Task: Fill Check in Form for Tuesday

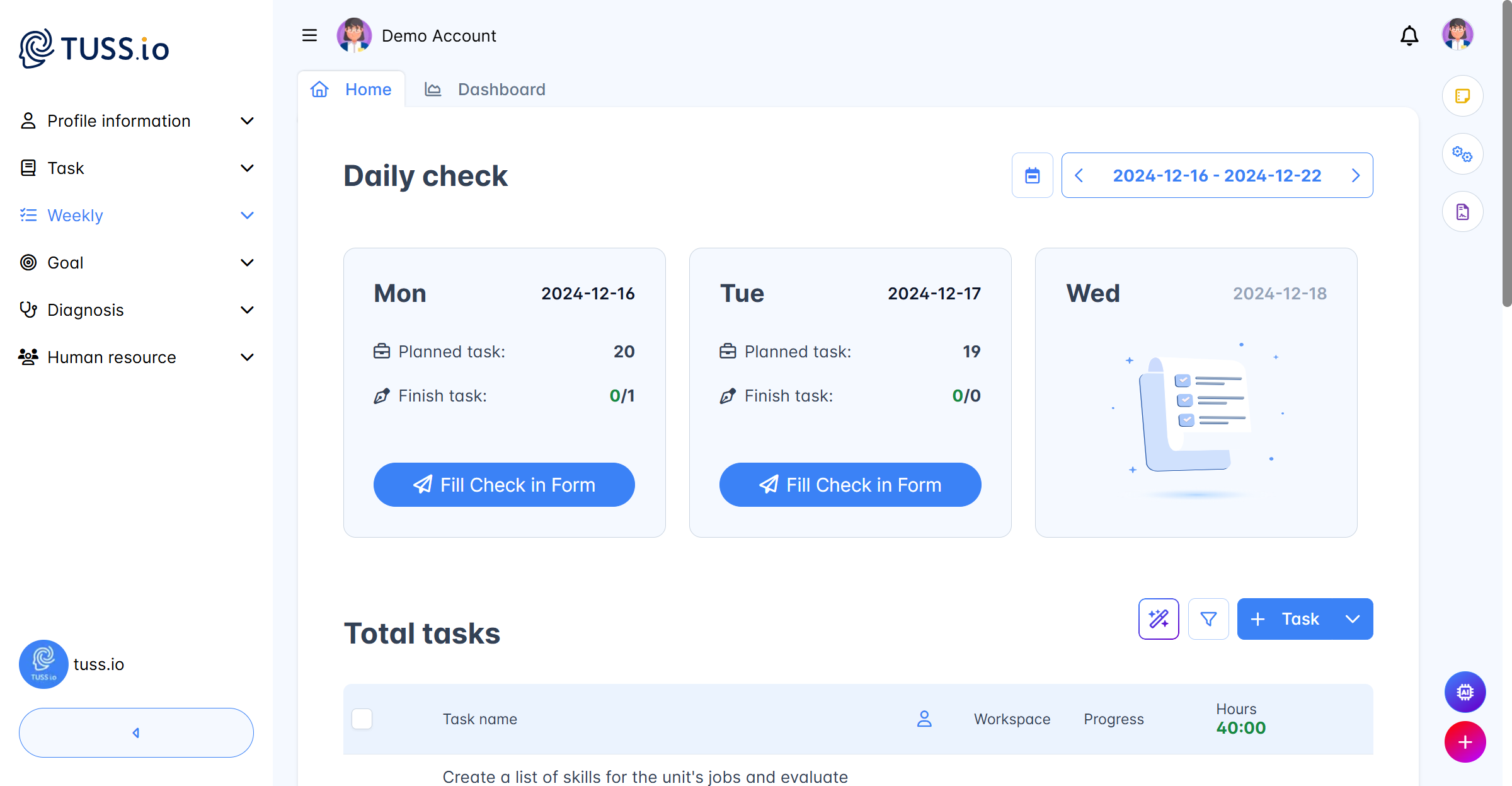Action: pos(850,485)
